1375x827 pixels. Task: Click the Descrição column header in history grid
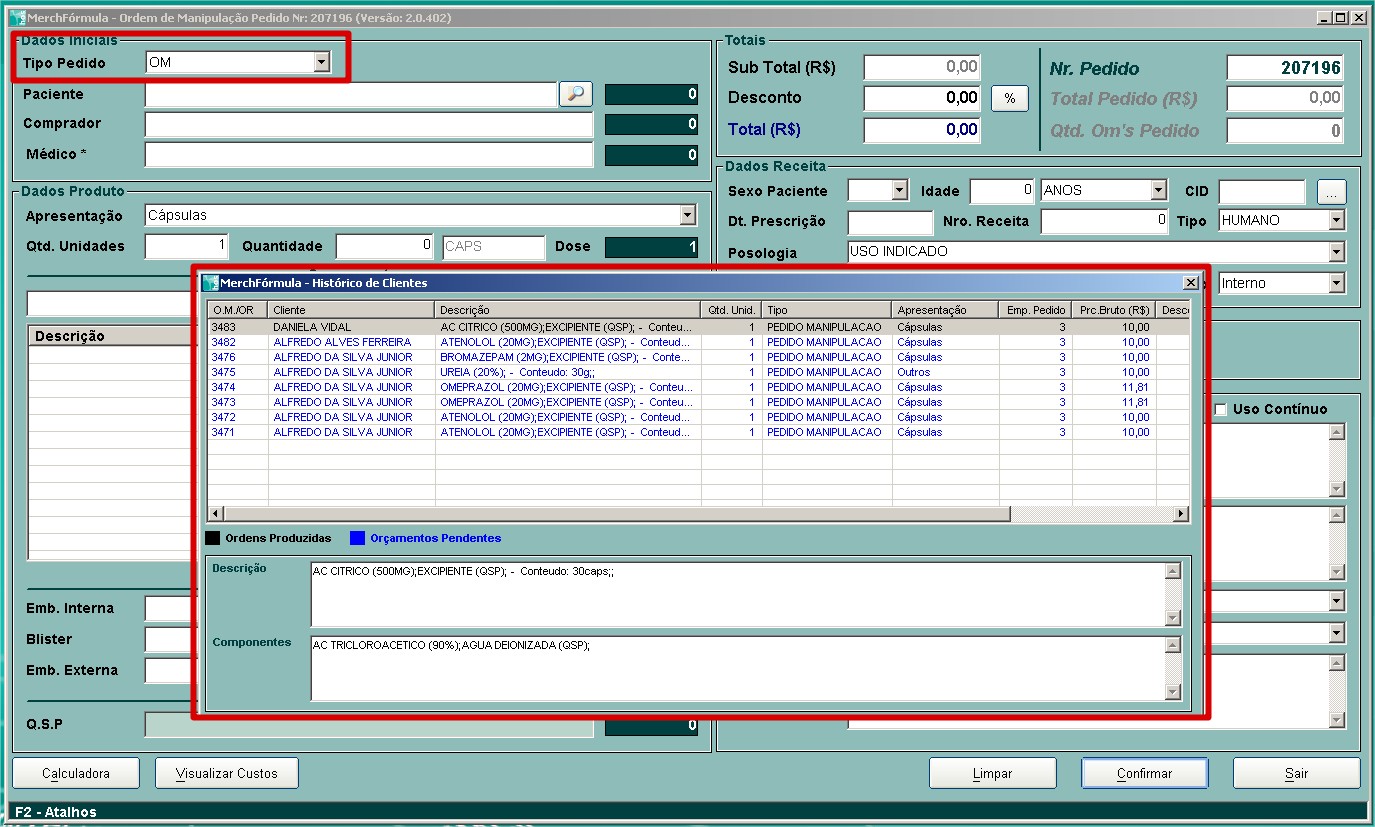(567, 310)
